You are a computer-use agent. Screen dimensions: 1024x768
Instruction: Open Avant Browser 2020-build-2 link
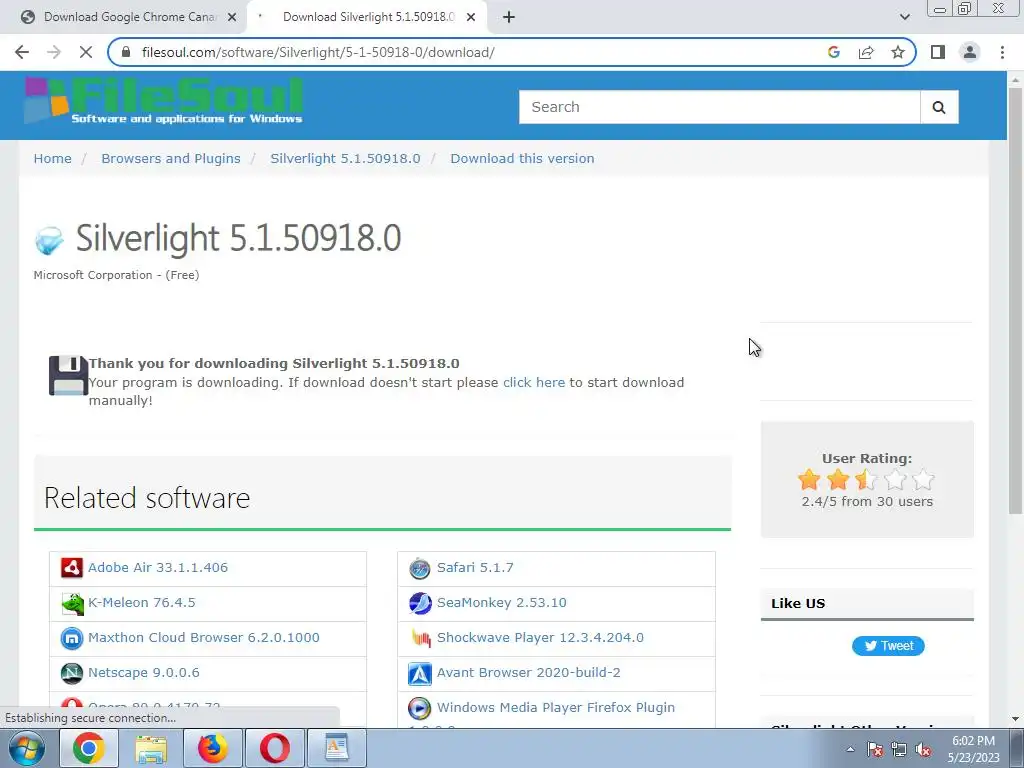[528, 673]
